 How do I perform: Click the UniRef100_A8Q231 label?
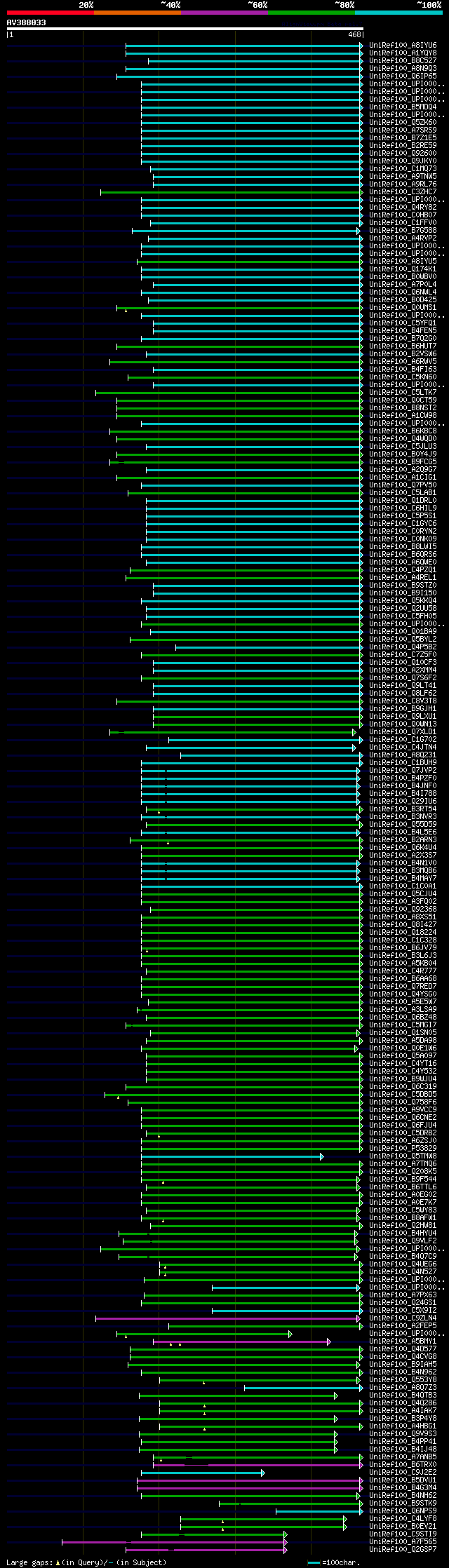[x=403, y=755]
